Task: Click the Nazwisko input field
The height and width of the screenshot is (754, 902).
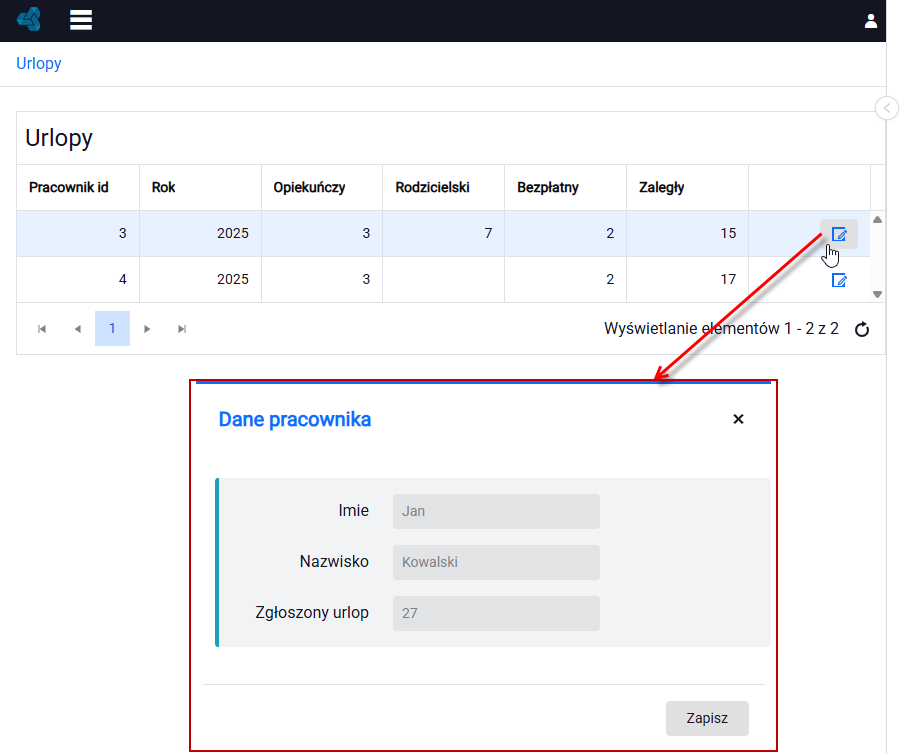Action: click(x=496, y=562)
